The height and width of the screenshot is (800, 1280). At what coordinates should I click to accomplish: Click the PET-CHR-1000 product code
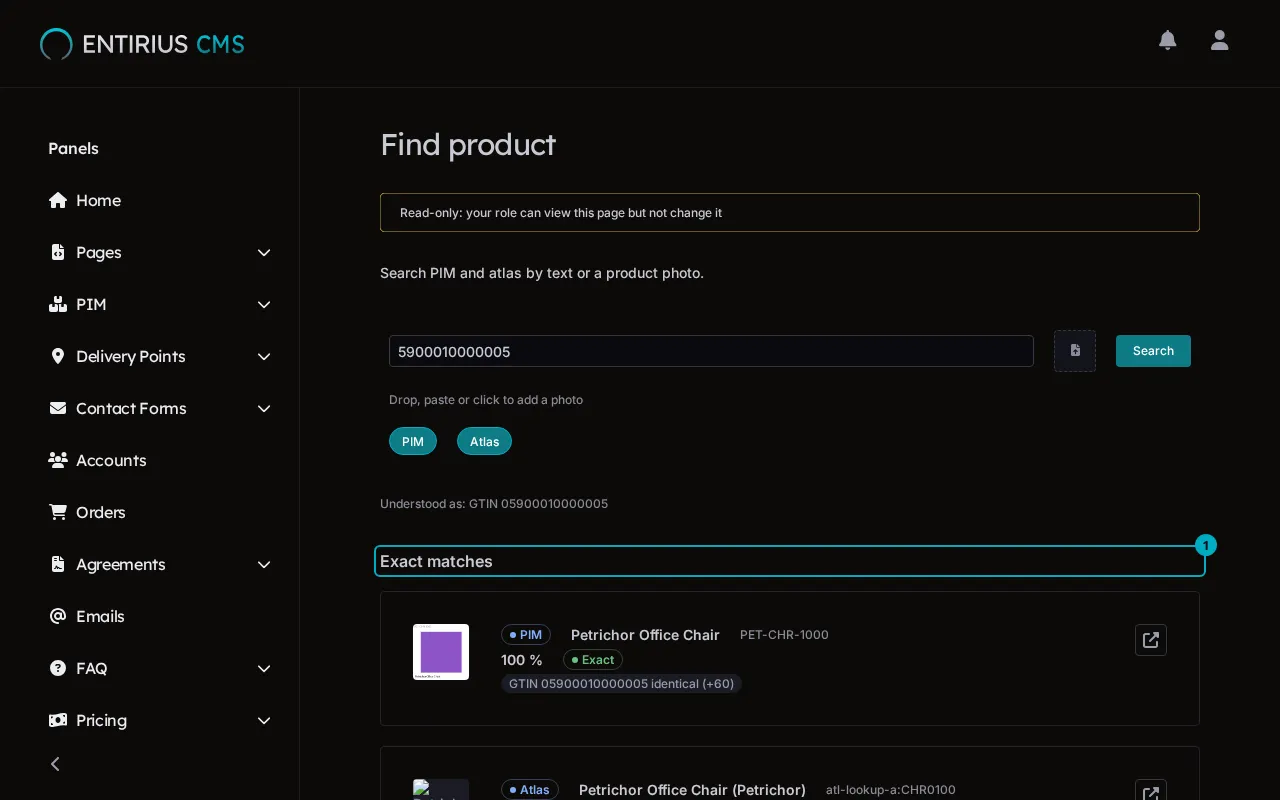784,635
